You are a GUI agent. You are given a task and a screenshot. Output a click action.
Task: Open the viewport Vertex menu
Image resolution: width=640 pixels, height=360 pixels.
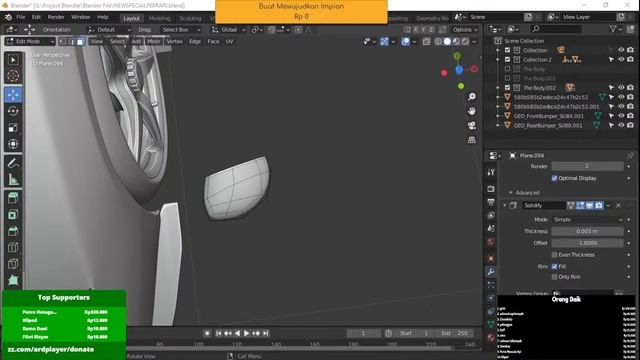tap(174, 41)
